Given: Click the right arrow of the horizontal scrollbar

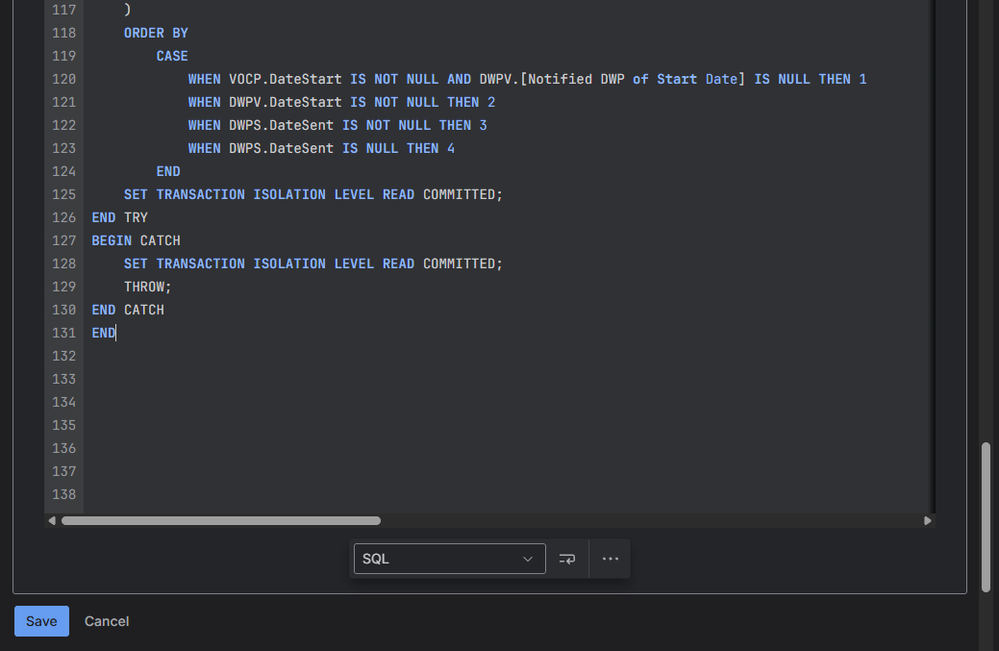Looking at the screenshot, I should [x=927, y=520].
